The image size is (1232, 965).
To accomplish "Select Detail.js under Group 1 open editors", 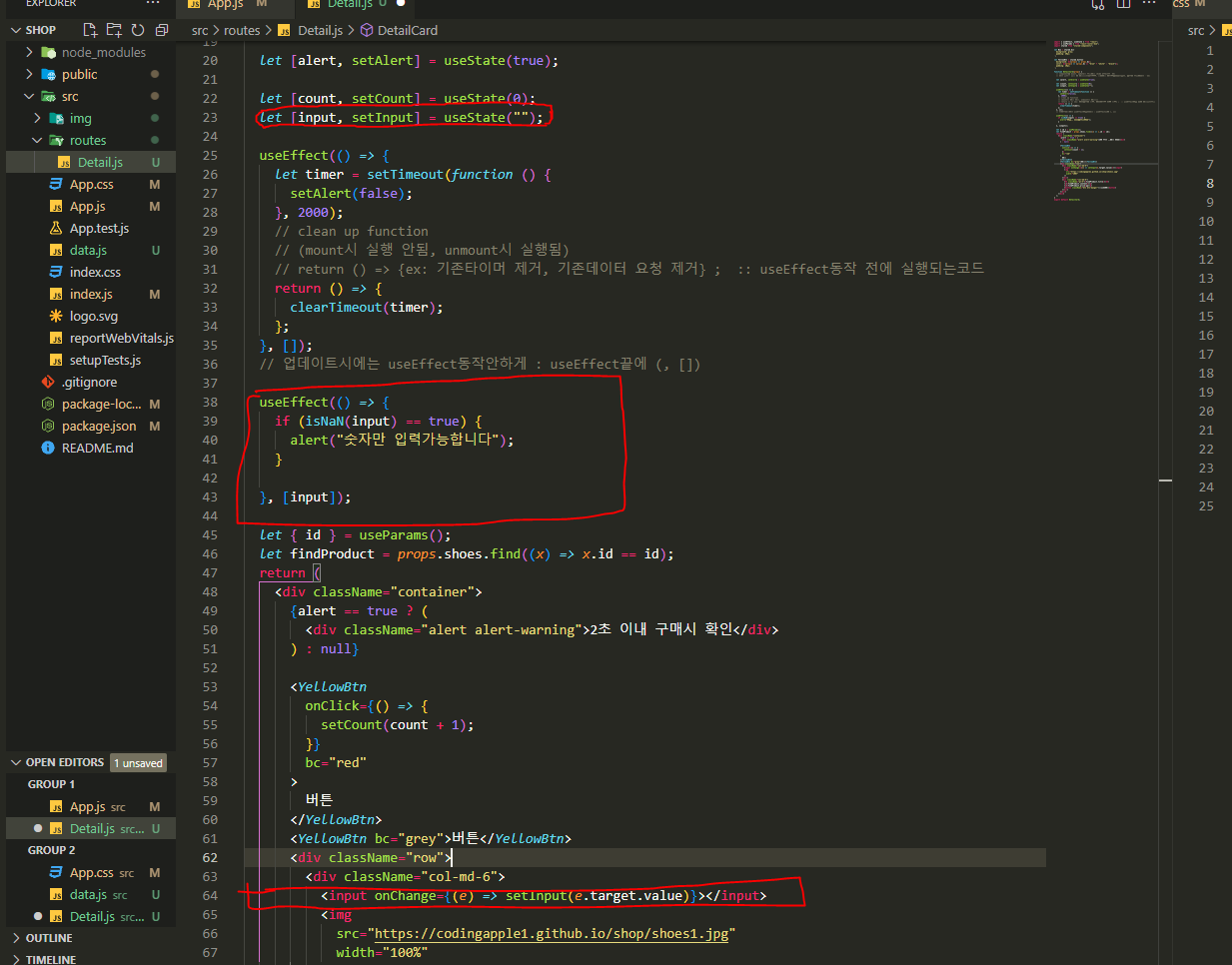I will [x=92, y=828].
